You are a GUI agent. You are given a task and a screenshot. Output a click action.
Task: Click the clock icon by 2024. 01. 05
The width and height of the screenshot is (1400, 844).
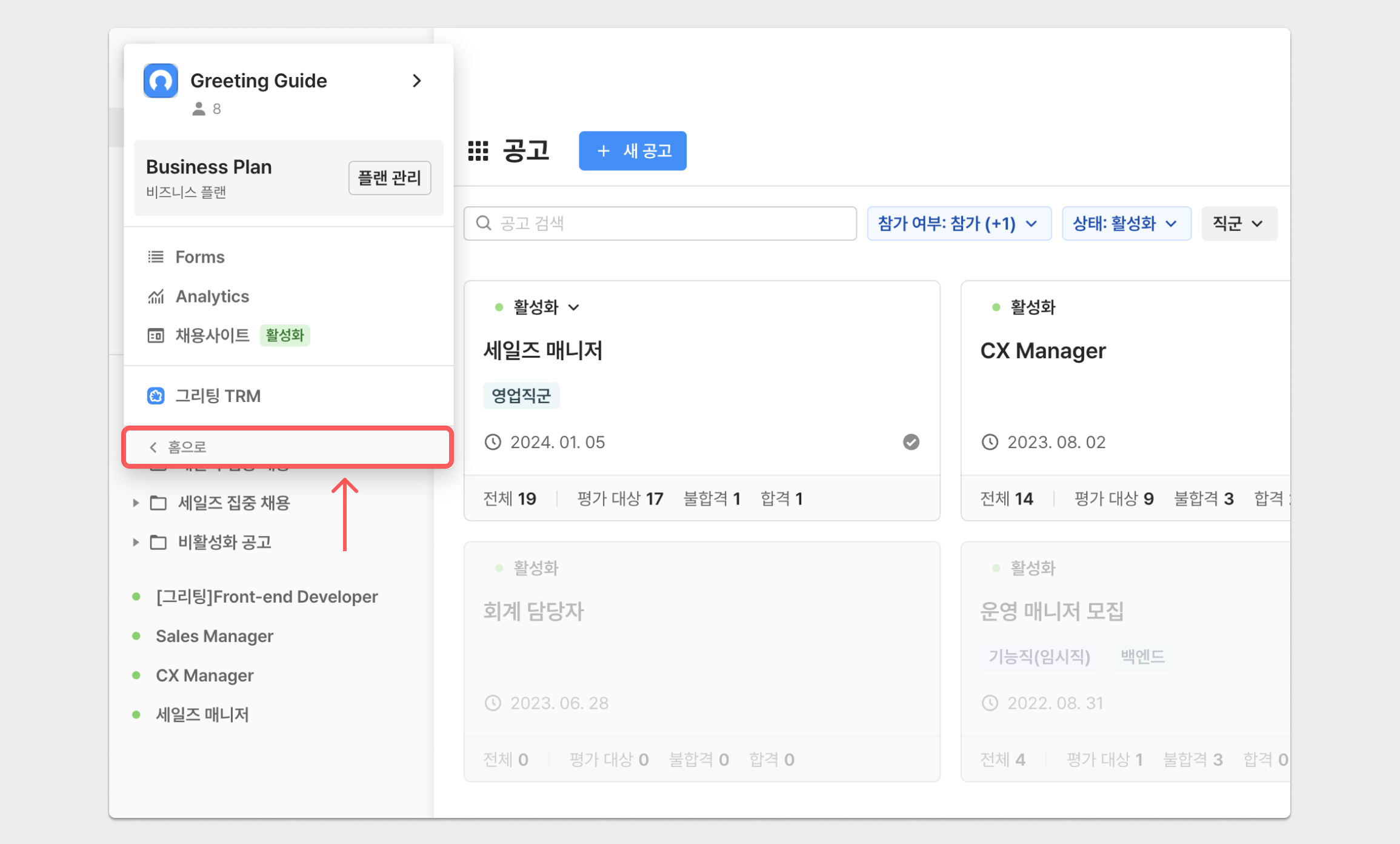493,442
